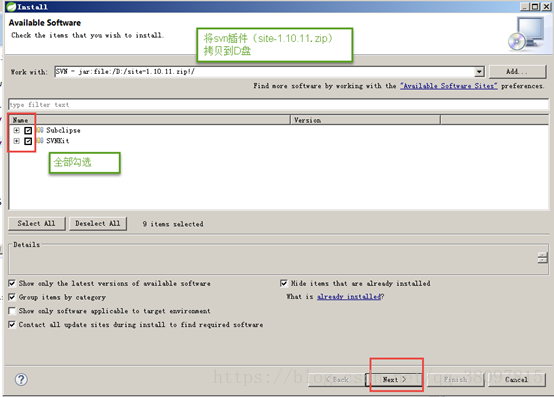Click the type filter text field

pos(278,105)
